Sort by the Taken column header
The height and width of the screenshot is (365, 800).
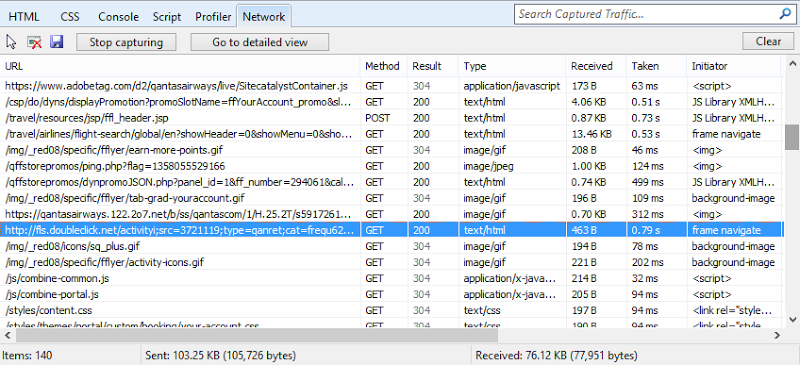656,66
